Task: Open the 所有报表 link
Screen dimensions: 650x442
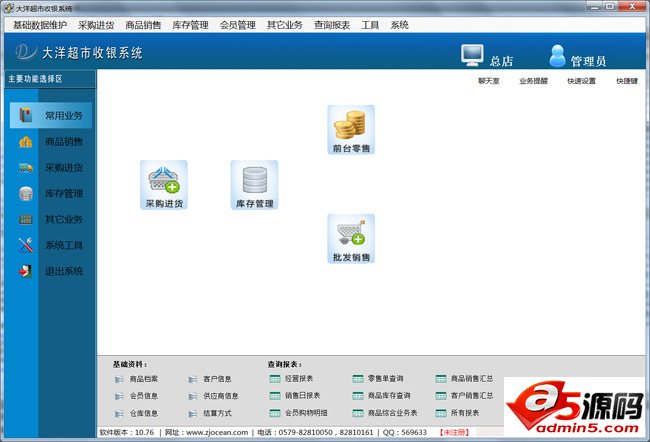Action: (x=458, y=413)
